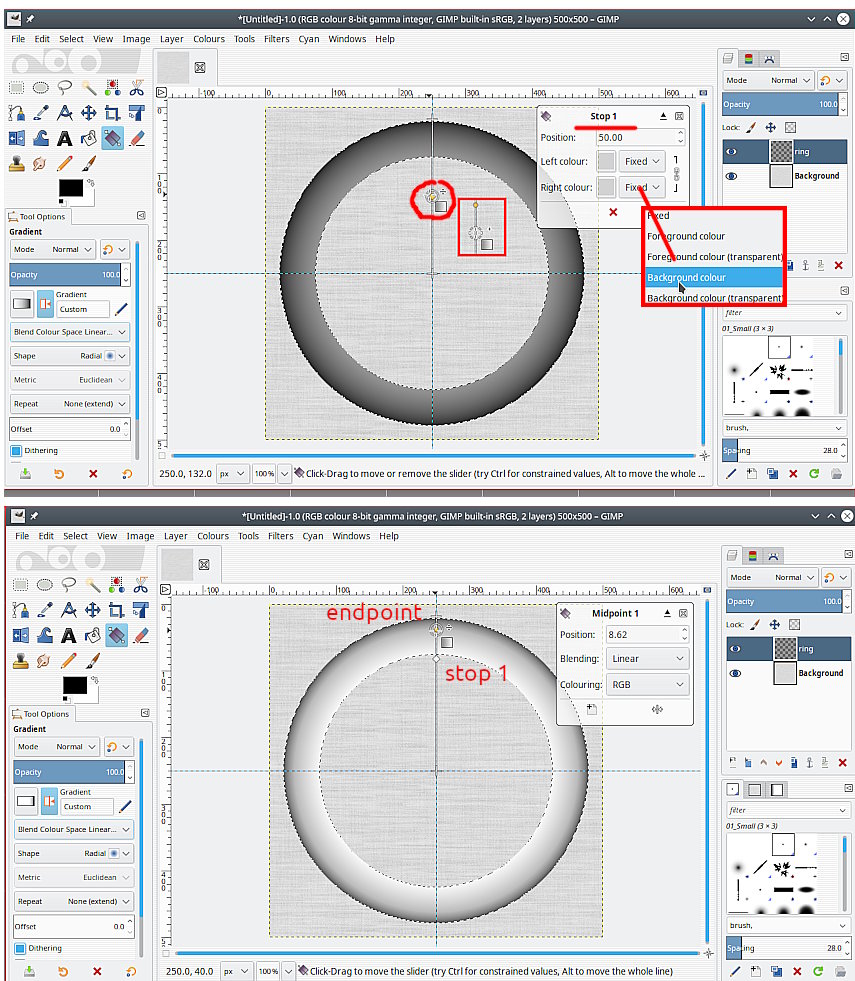Choose Background colour (transparent) option
This screenshot has width=855, height=981.
point(714,298)
